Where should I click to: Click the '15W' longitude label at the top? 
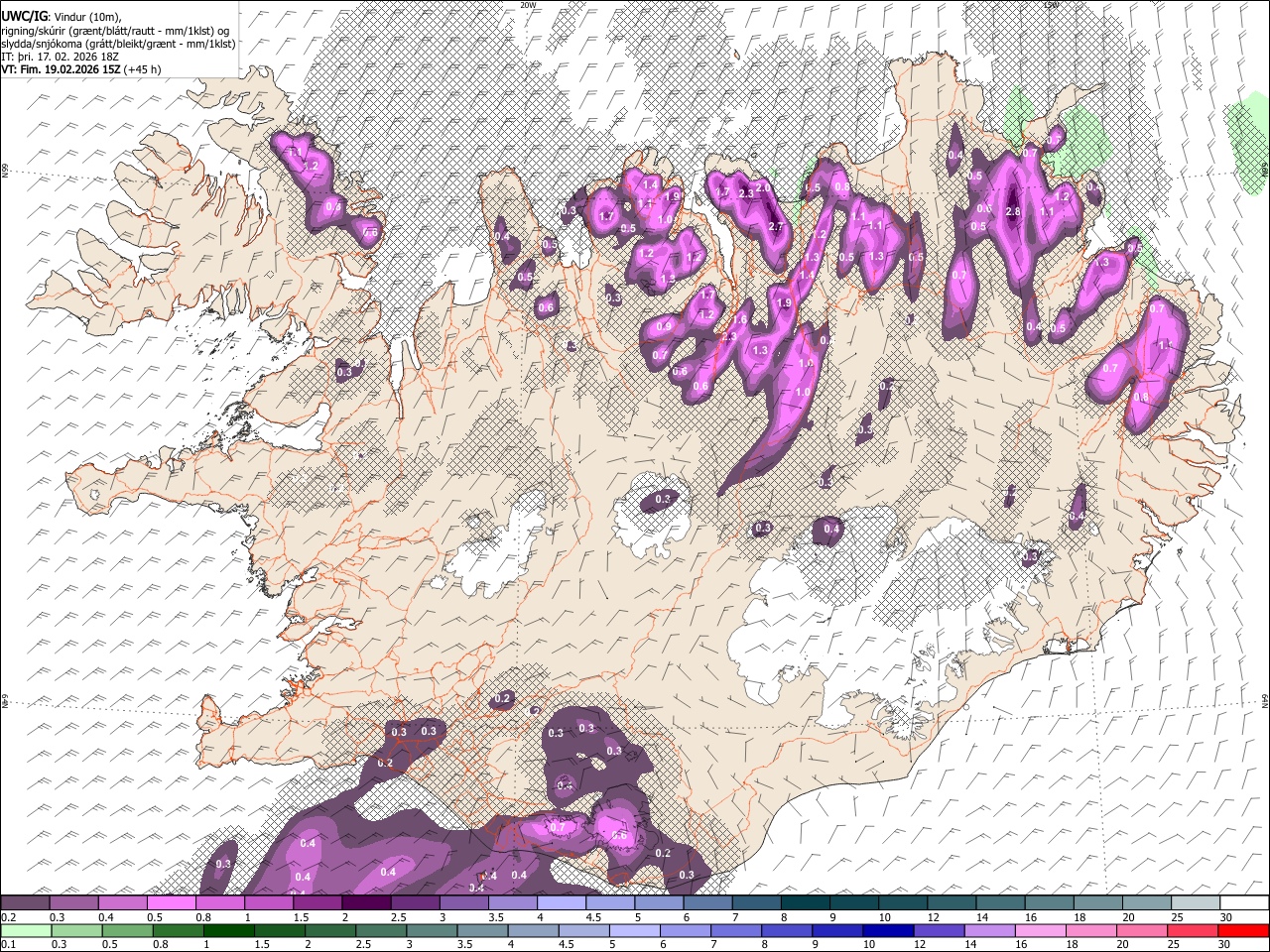(1052, 5)
